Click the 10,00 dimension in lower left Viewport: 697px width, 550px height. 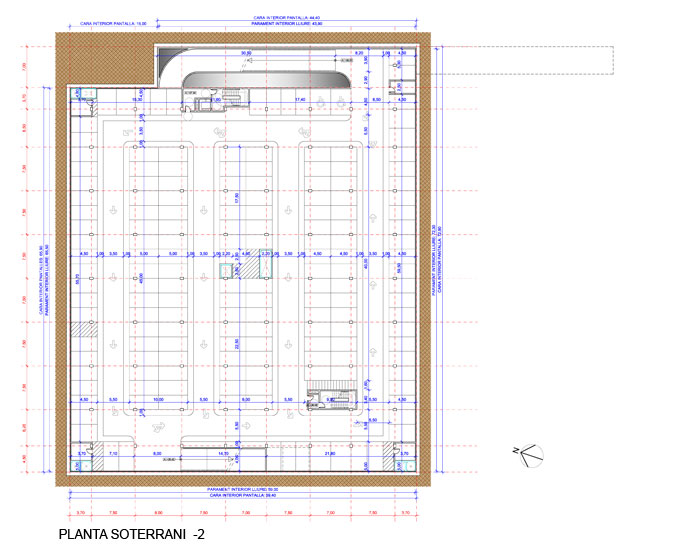click(x=158, y=400)
